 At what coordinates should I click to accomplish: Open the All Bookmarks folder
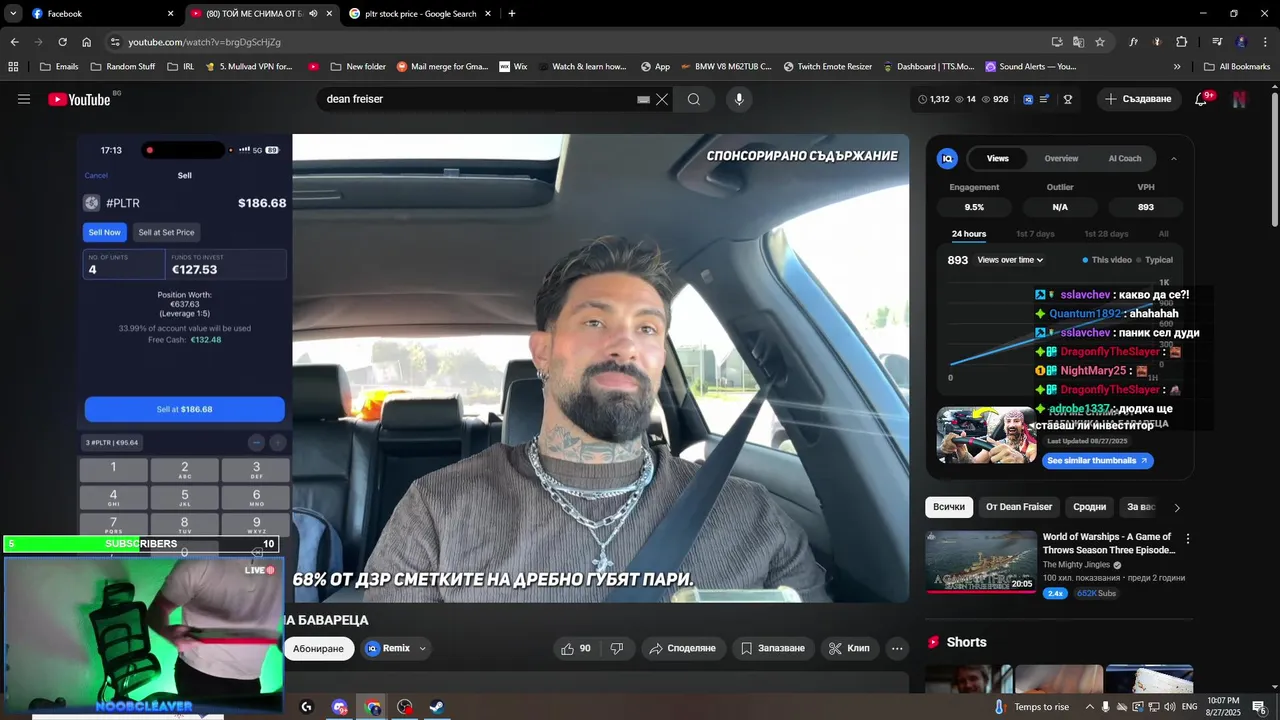coord(1236,67)
